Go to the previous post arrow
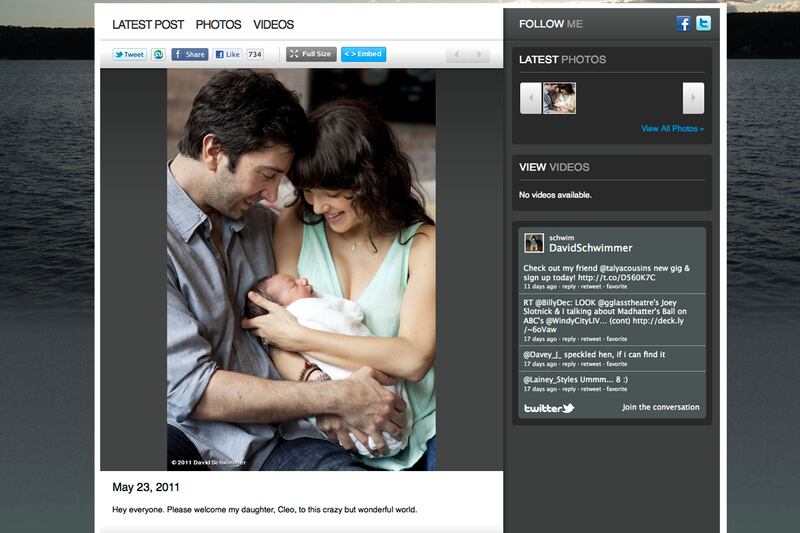 (457, 54)
